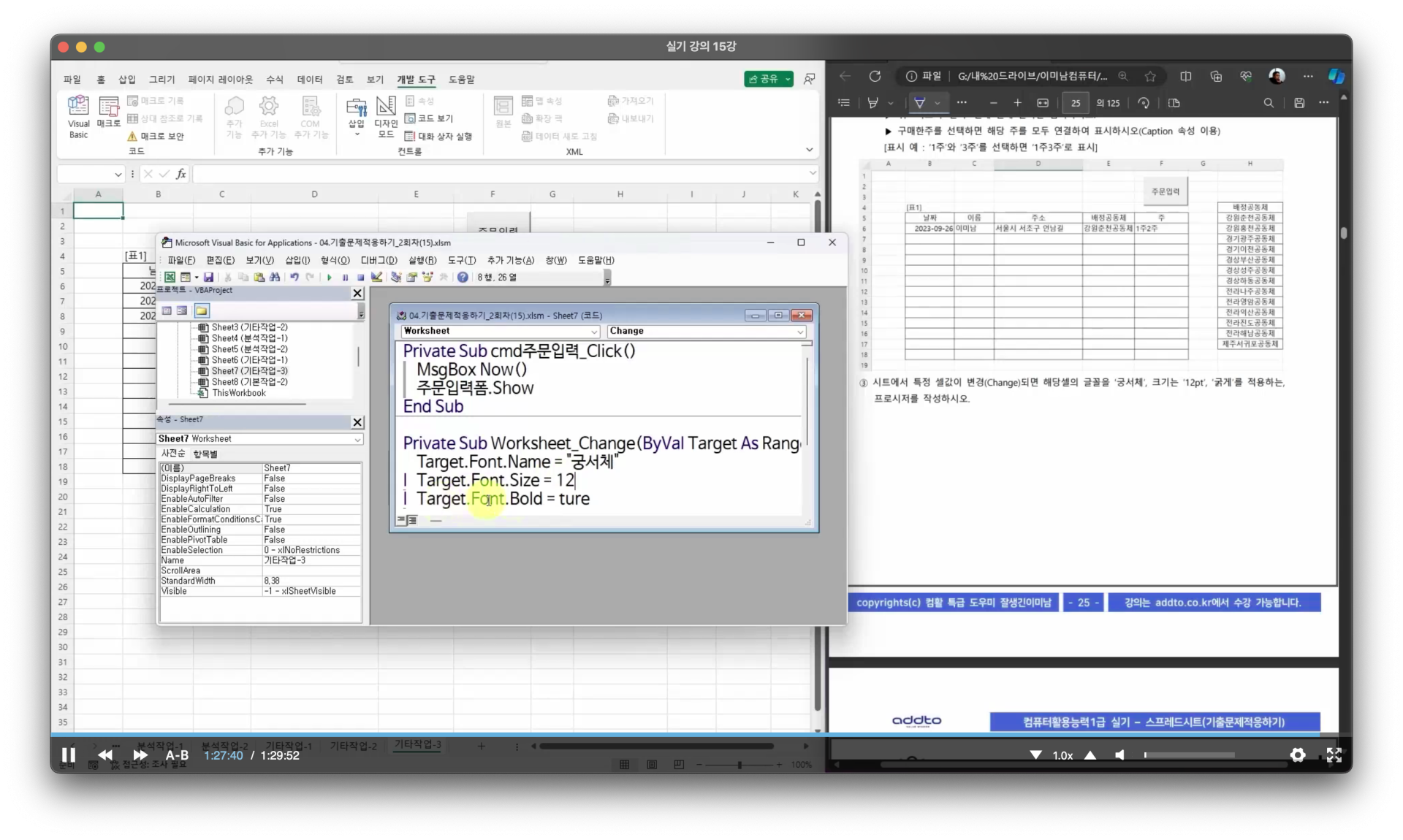Open the Change procedure dropdown

coord(800,332)
